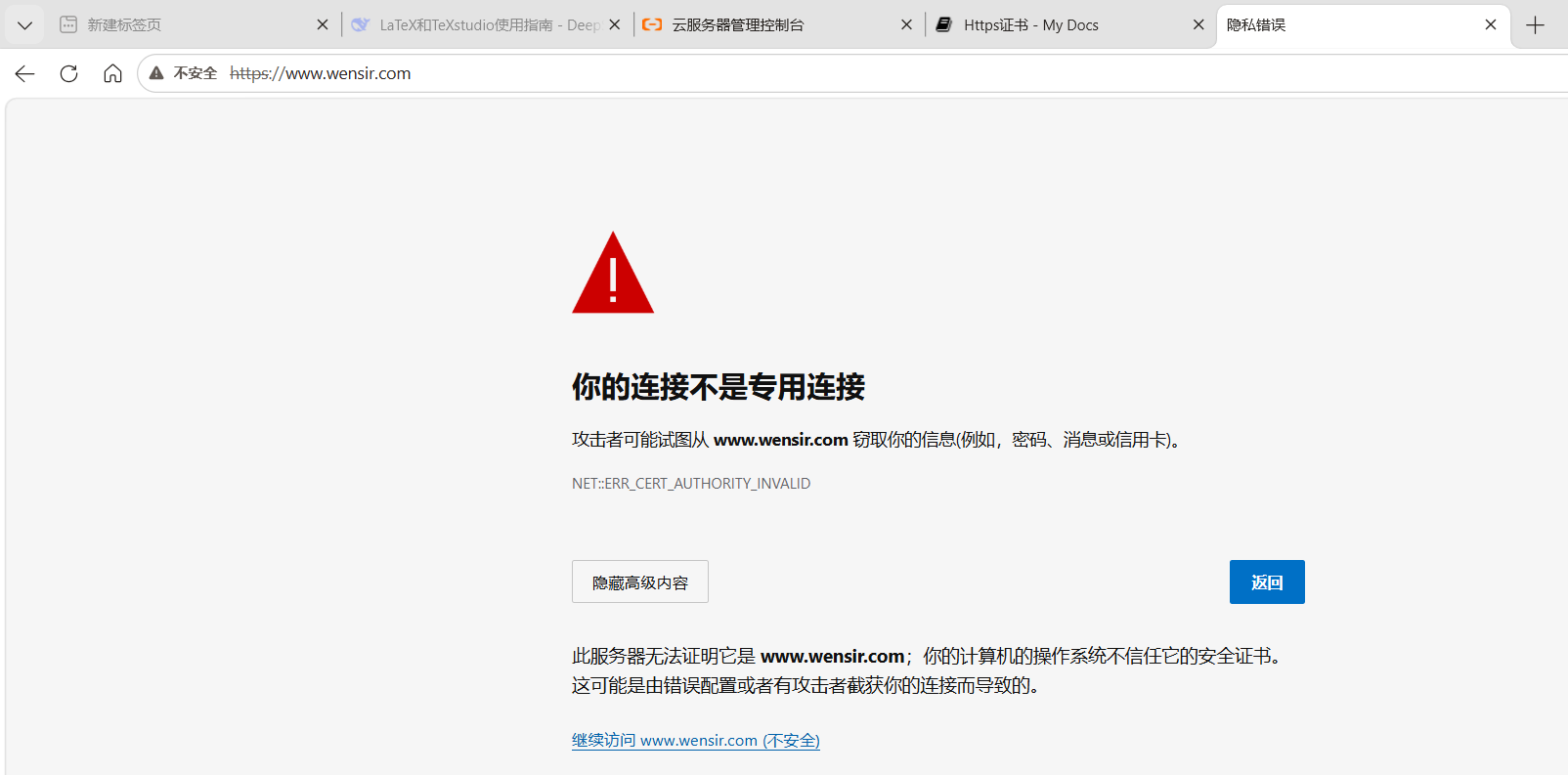Open the tab list dropdown chevron

click(24, 25)
